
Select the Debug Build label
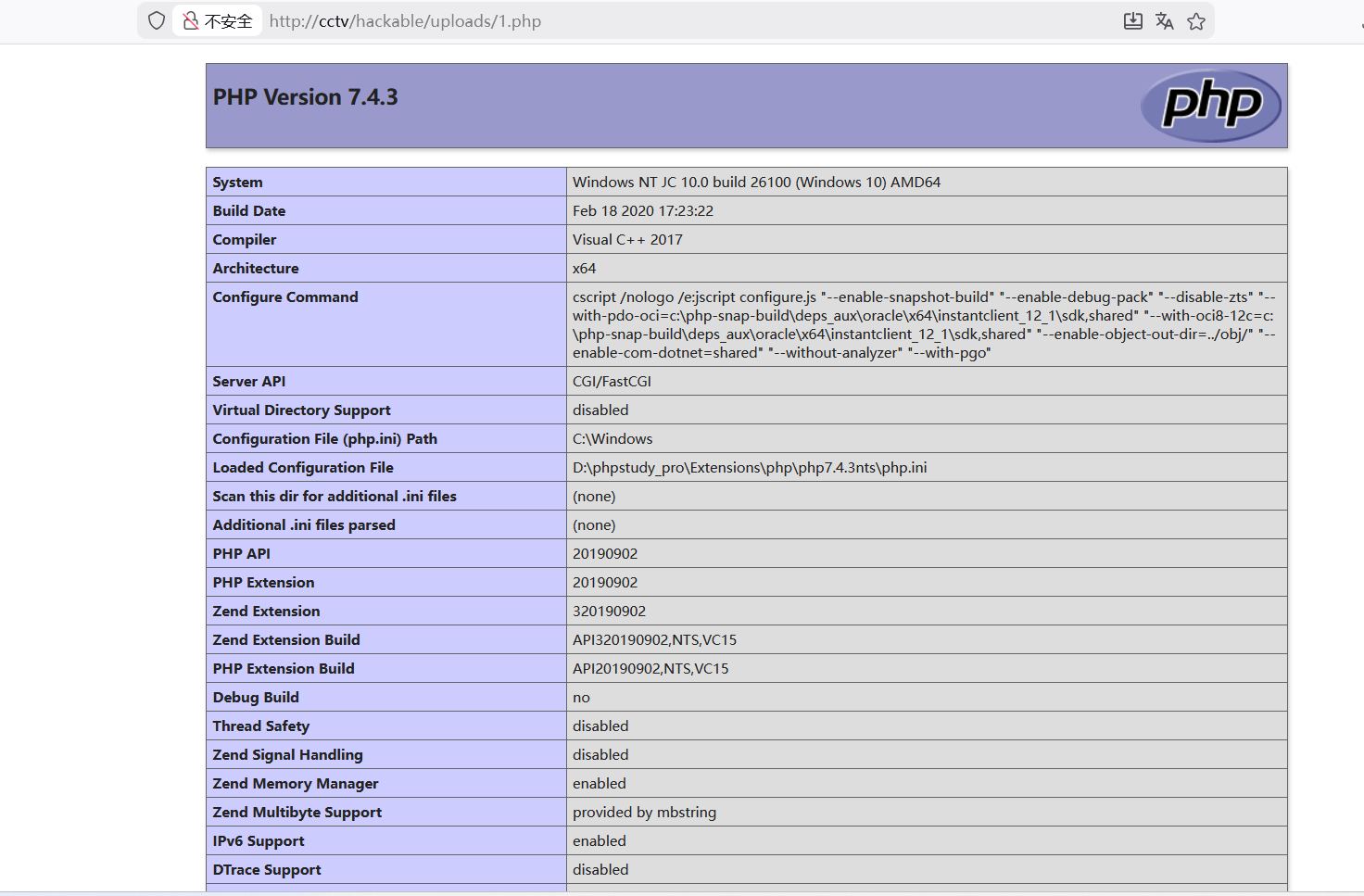[x=256, y=698]
